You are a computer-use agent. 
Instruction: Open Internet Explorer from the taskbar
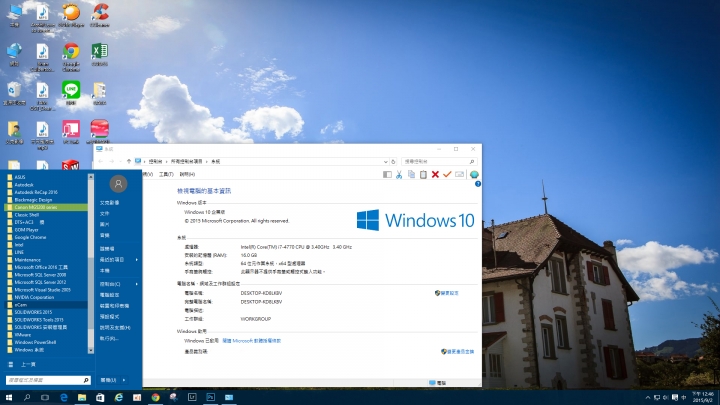(x=118, y=397)
